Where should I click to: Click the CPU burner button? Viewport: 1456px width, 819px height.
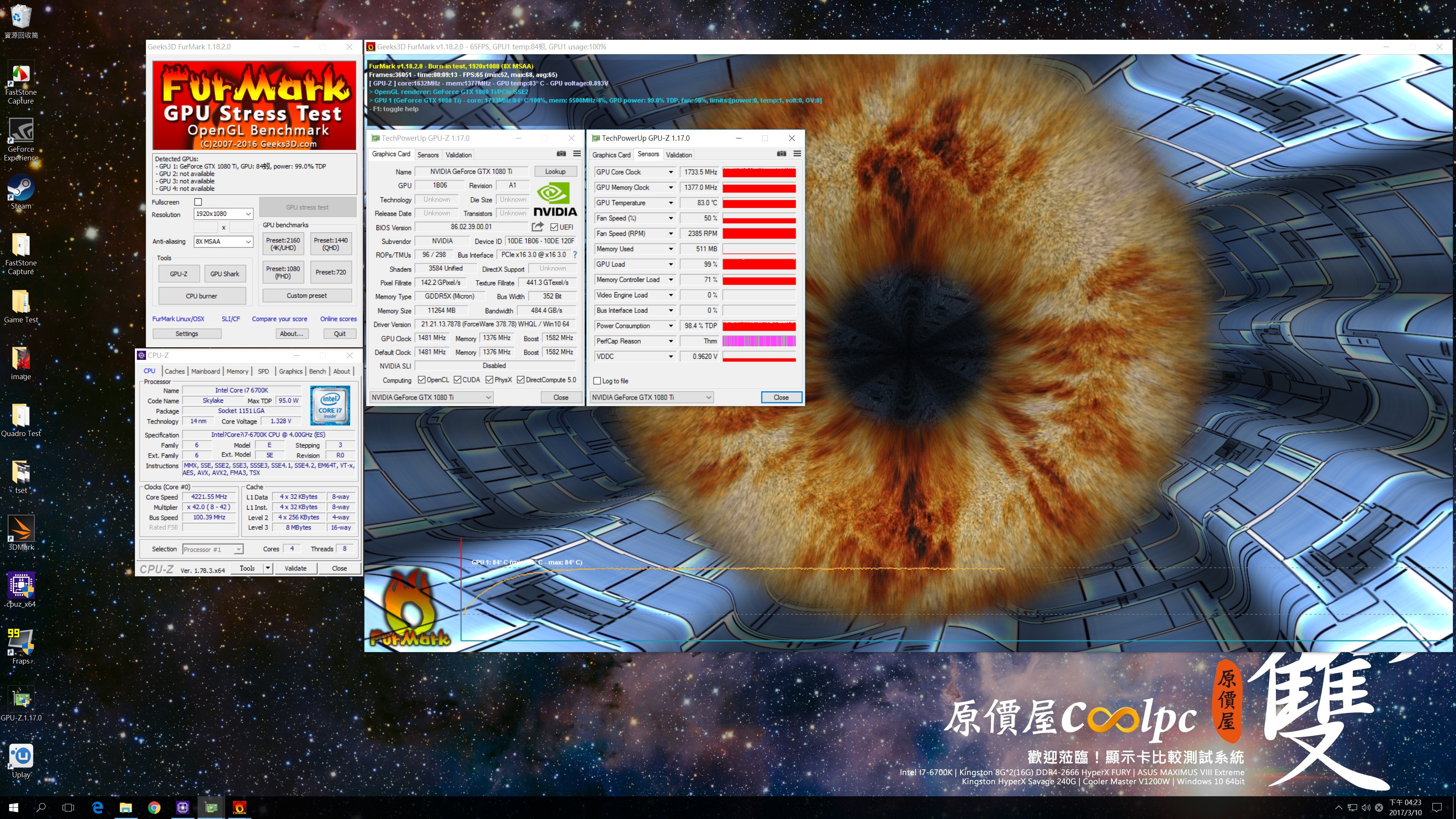coord(202,296)
